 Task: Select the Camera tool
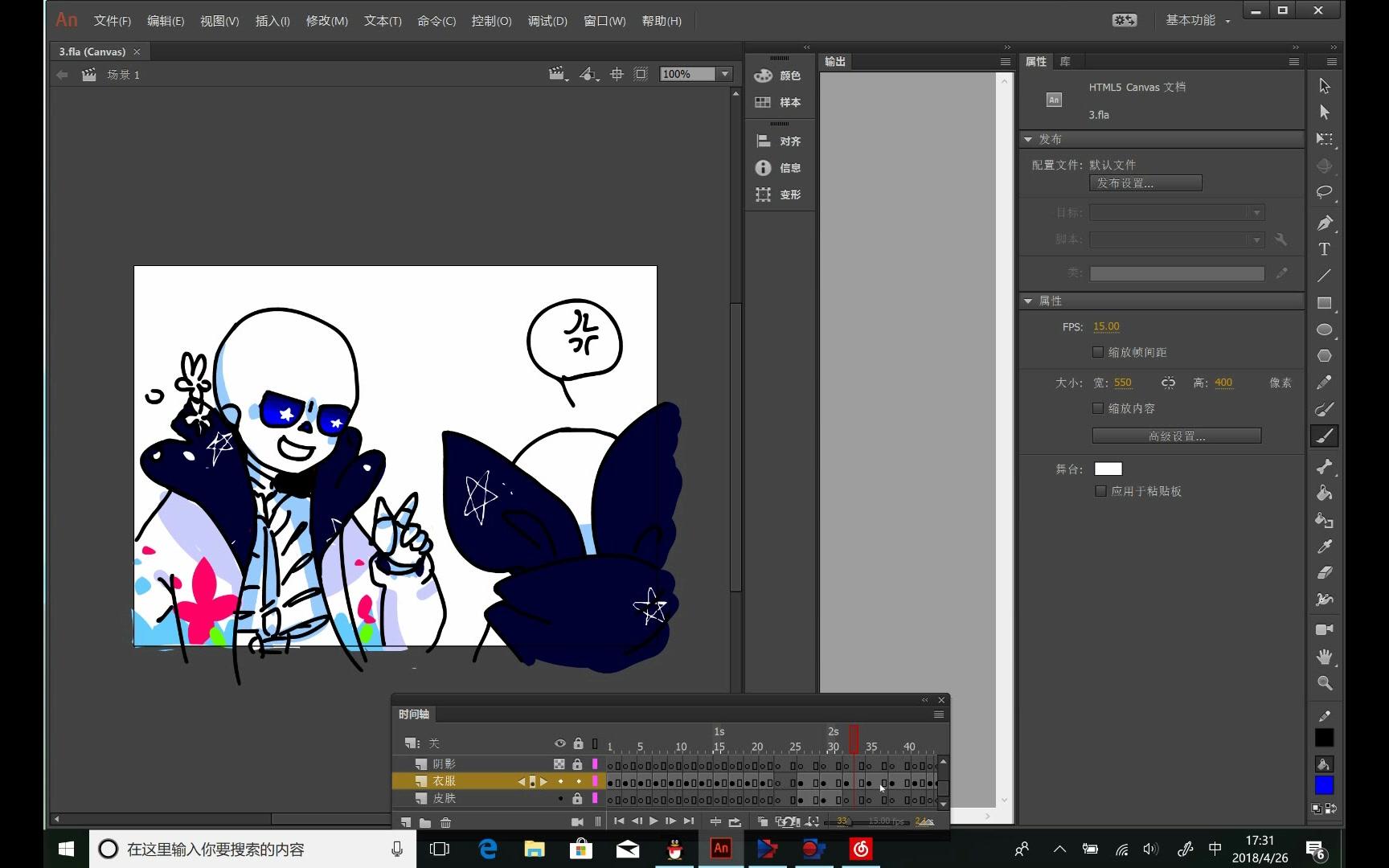click(1325, 629)
